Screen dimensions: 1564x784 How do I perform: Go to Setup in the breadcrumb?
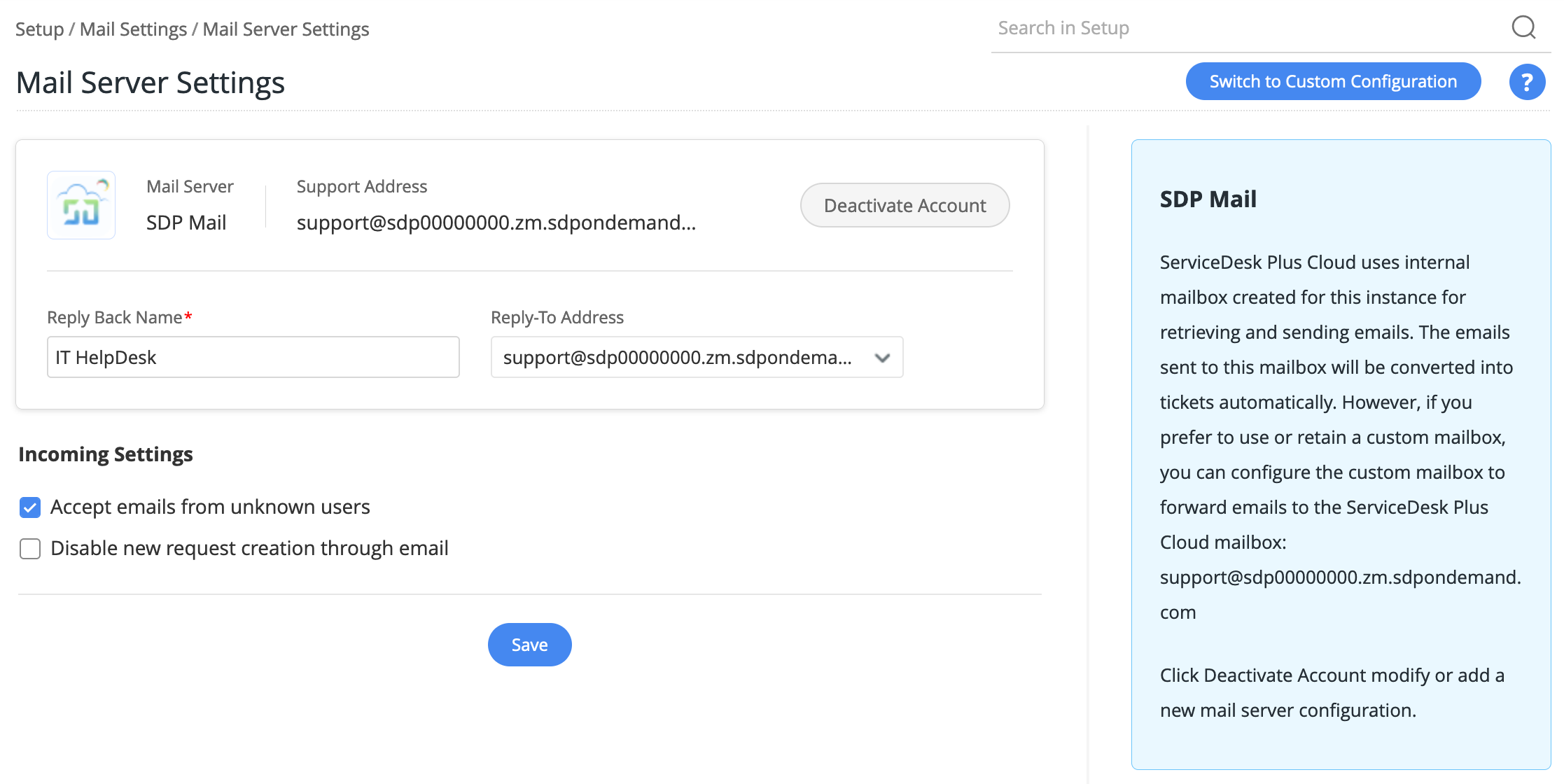[39, 29]
